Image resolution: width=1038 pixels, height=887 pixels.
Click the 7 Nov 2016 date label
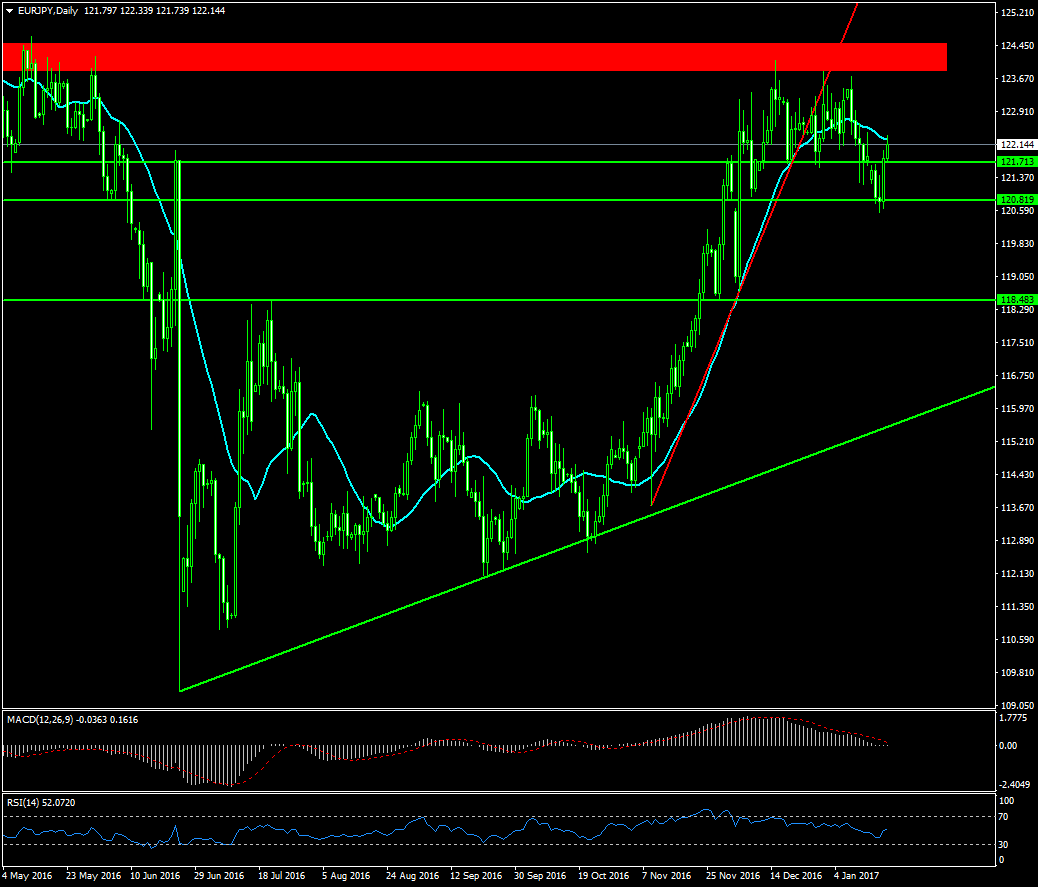[x=667, y=876]
